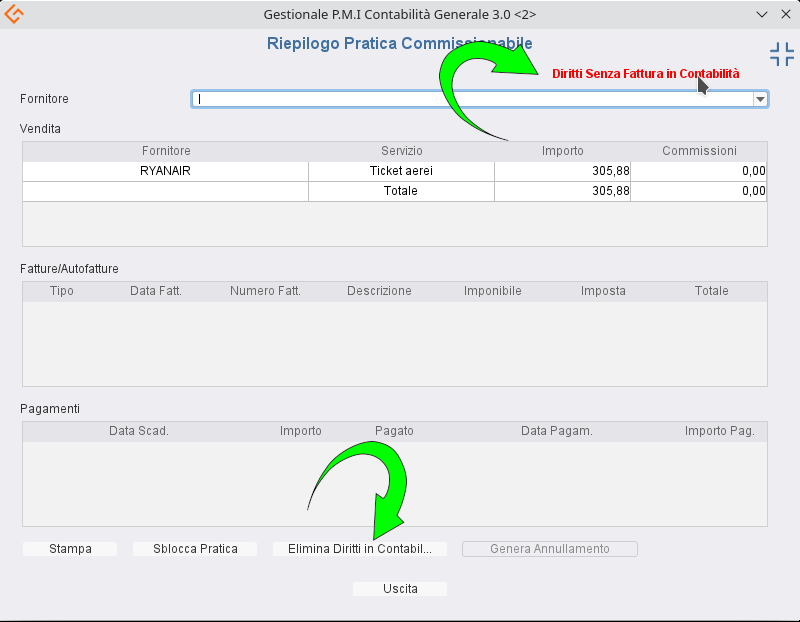Select the RYANAIR supplier cell
Viewport: 800px width, 622px height.
[165, 171]
